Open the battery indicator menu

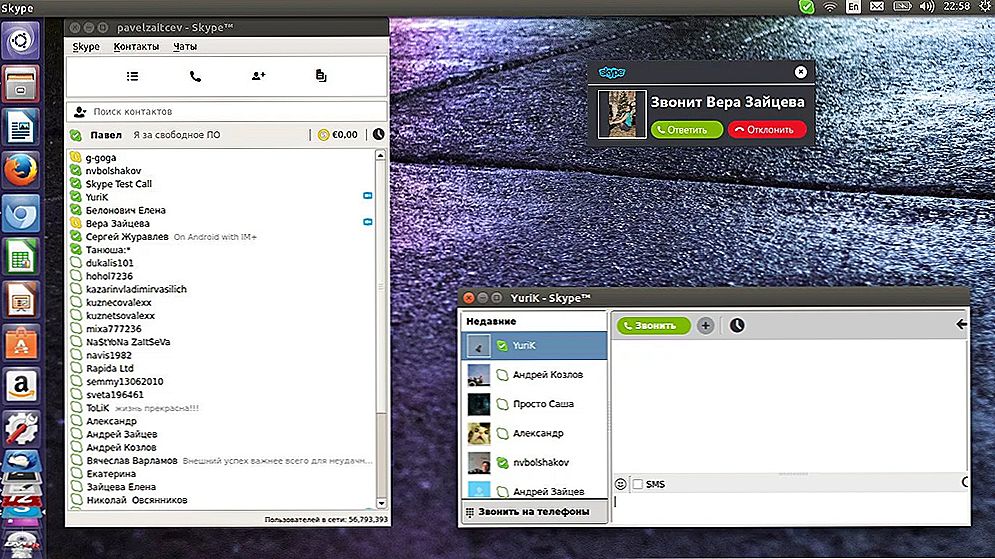902,7
